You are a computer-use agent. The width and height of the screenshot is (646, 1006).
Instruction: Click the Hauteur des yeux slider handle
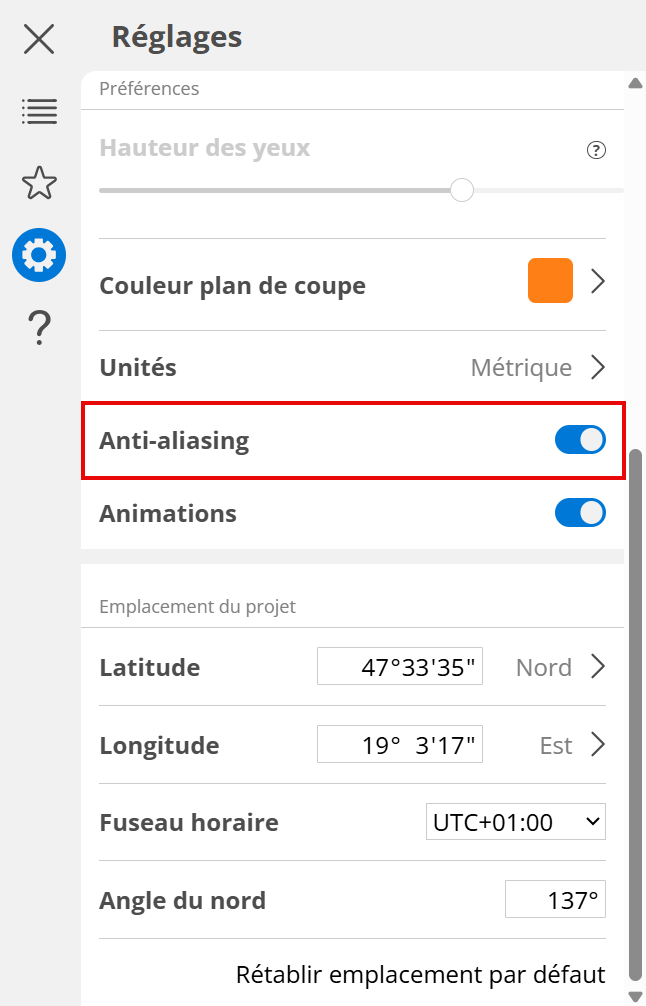[462, 189]
